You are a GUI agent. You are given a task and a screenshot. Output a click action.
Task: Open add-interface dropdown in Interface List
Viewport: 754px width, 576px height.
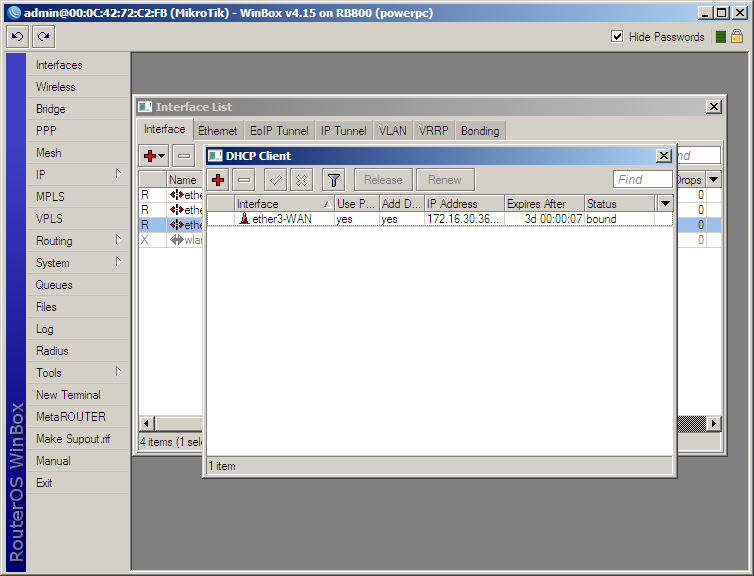tap(154, 156)
